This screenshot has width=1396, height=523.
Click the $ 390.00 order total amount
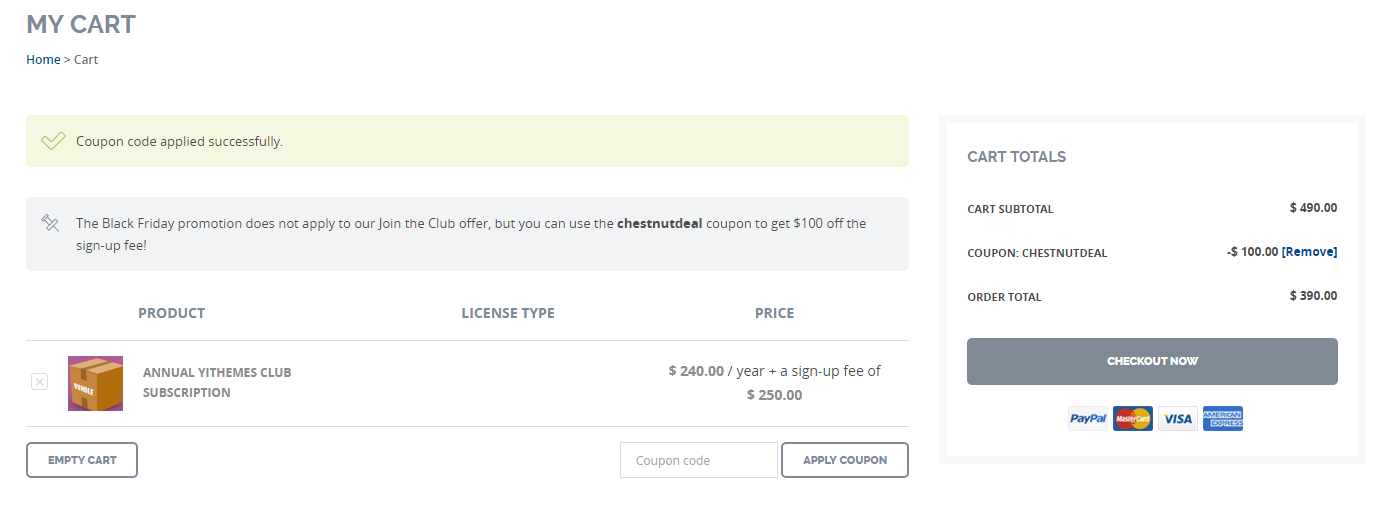[x=1313, y=296]
